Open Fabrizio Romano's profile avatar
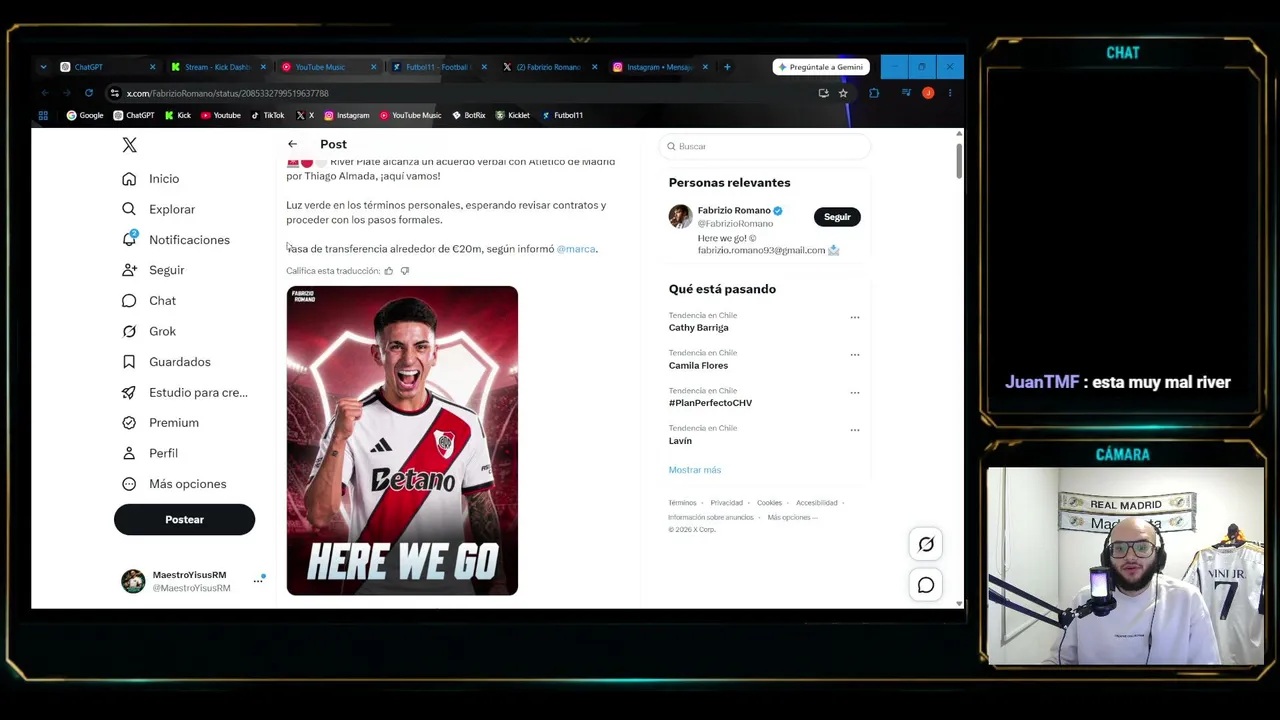The image size is (1280, 720). [680, 216]
